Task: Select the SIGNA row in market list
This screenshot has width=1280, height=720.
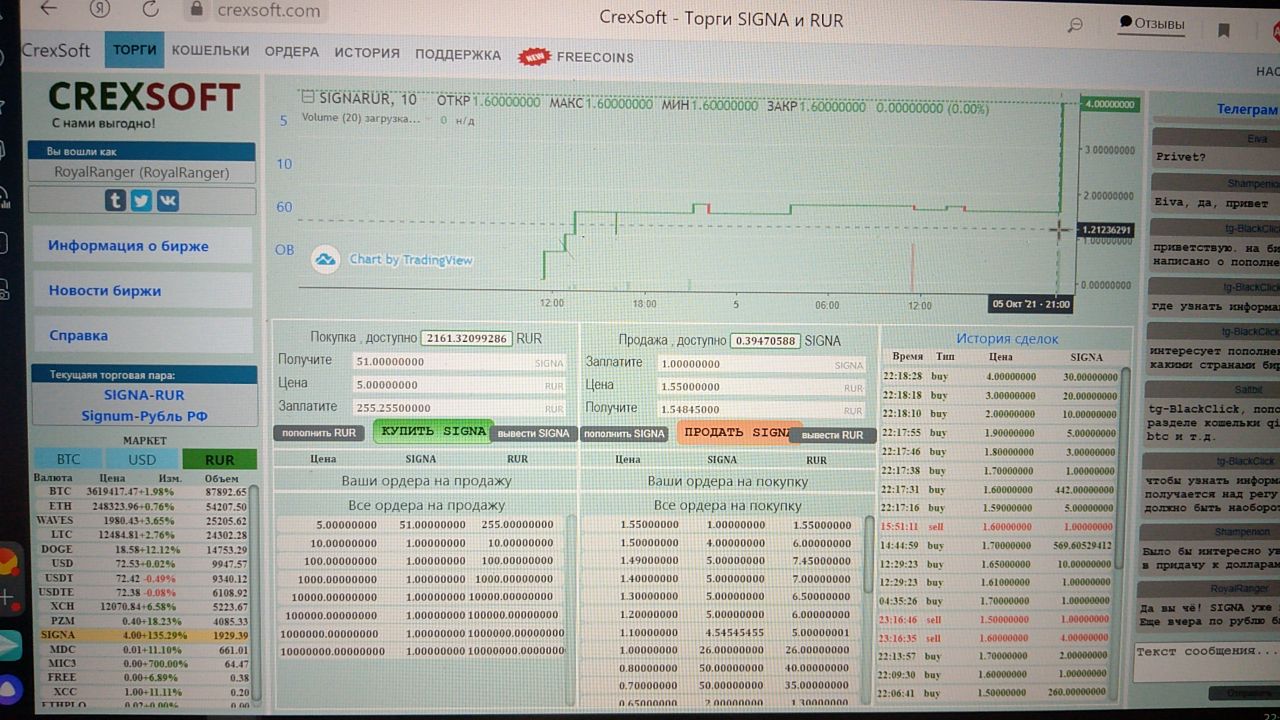Action: point(140,635)
